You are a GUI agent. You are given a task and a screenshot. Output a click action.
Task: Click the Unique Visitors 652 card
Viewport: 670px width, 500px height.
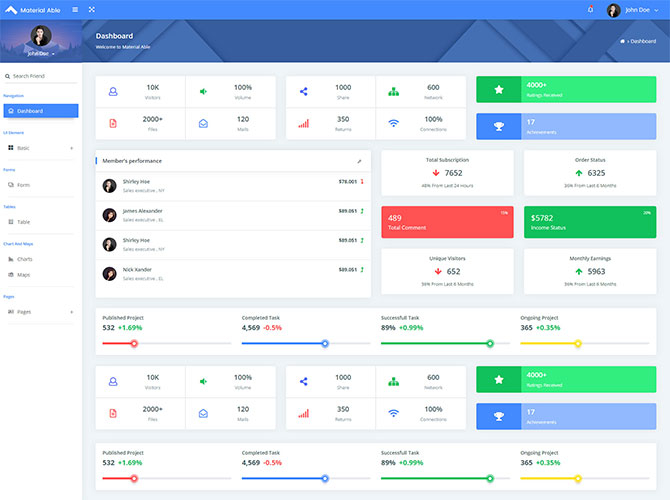[447, 271]
